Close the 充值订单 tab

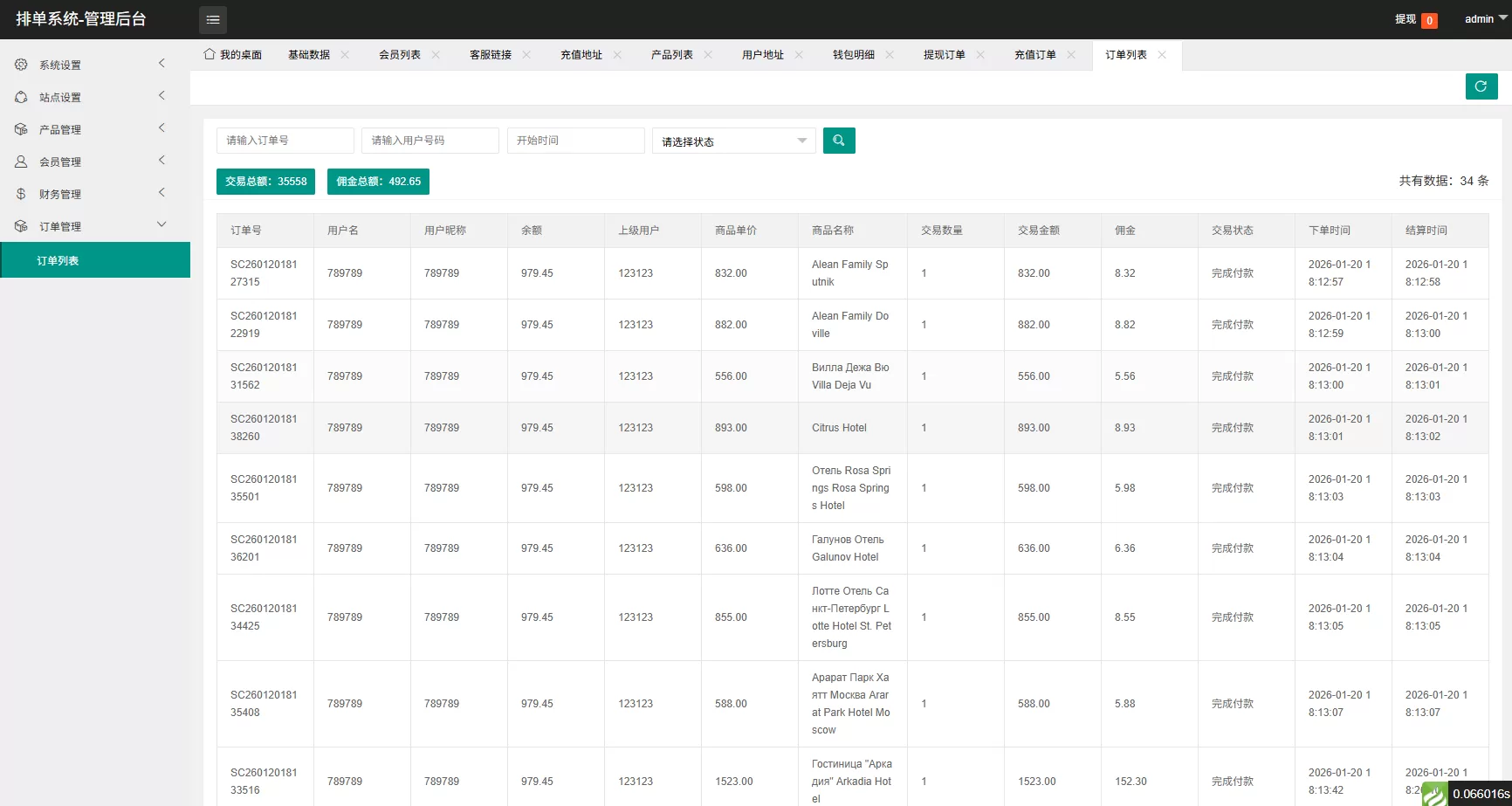(x=1071, y=55)
